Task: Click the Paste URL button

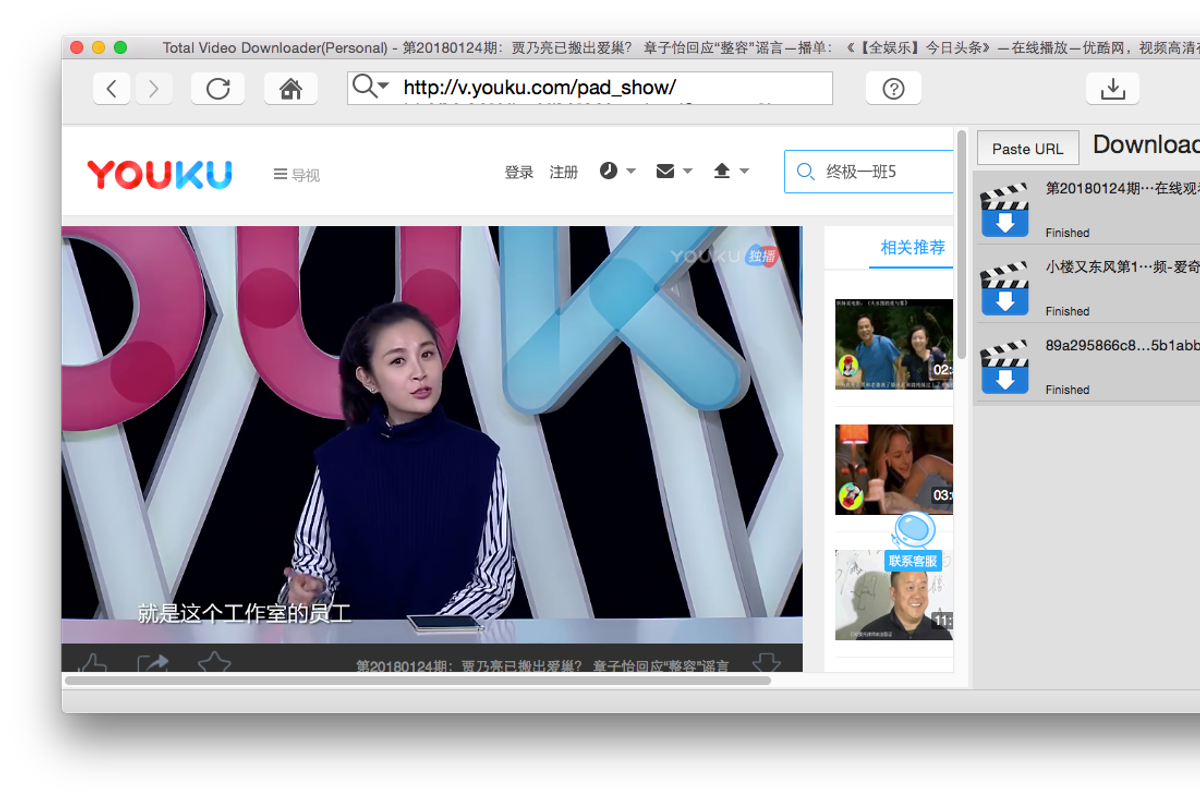Action: point(1028,148)
